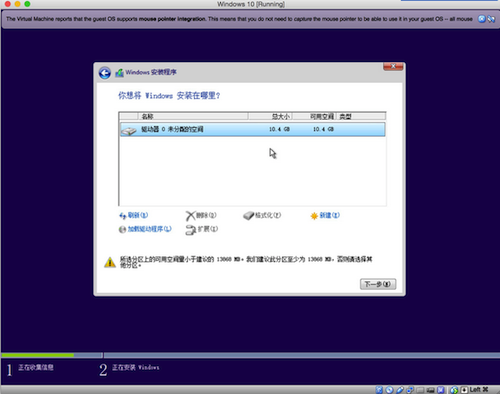Click step 2 正在安装 Windows label

tap(135, 367)
